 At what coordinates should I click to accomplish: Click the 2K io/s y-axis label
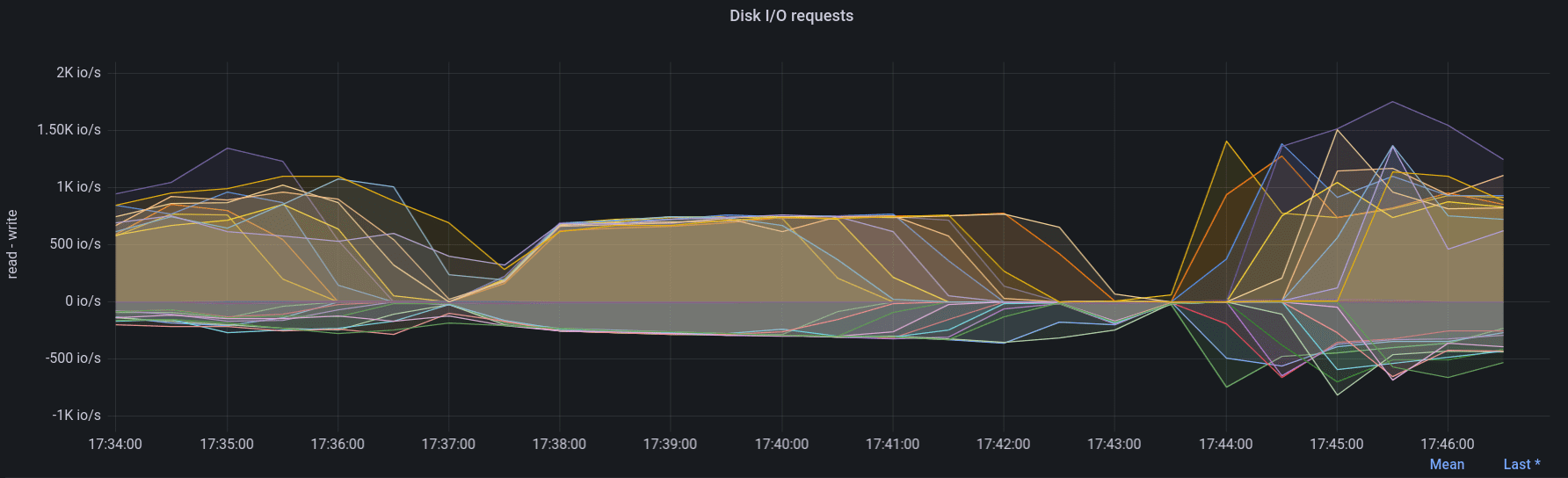78,73
